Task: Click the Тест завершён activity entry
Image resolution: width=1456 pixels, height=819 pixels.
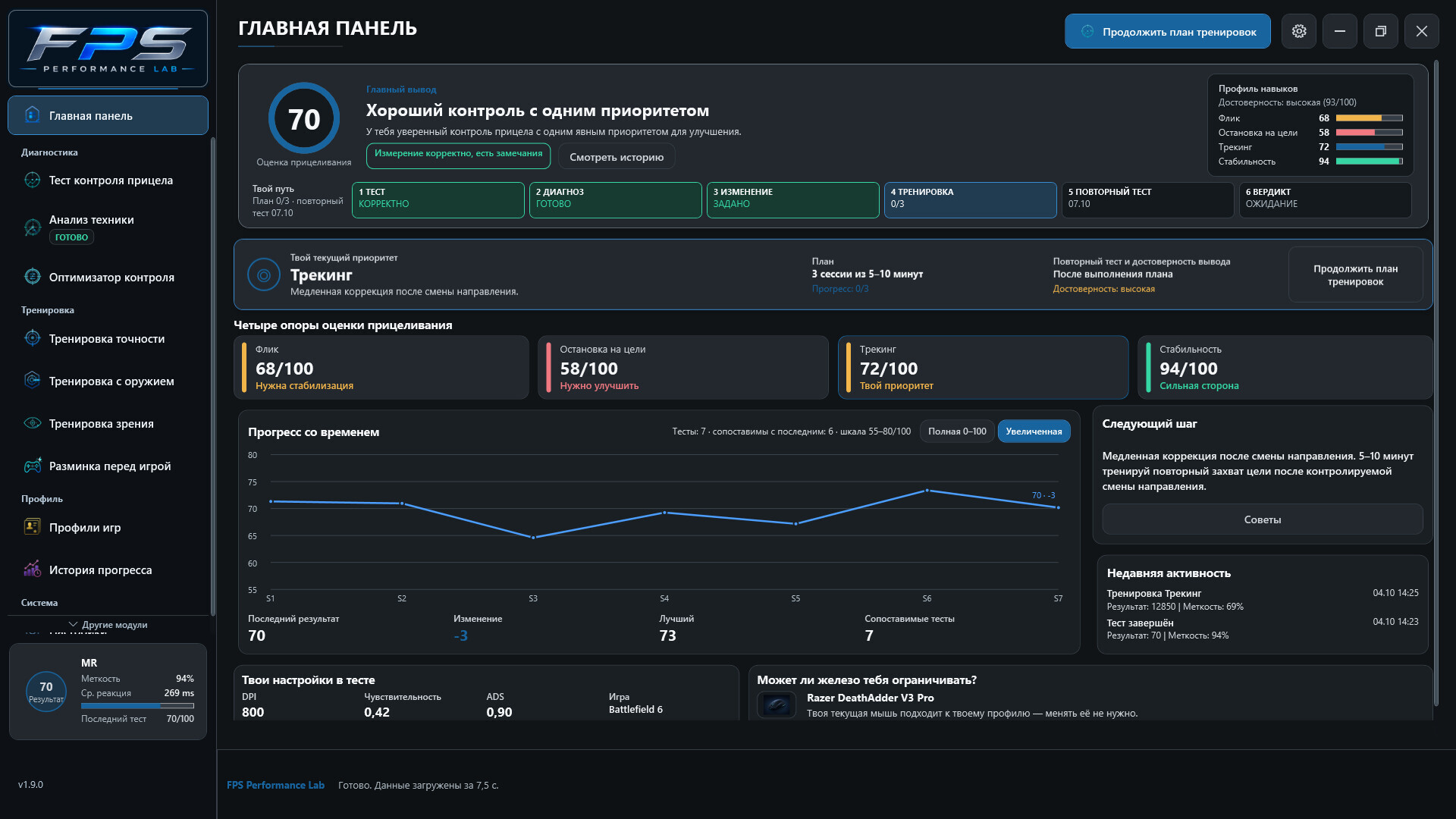Action: tap(1262, 629)
